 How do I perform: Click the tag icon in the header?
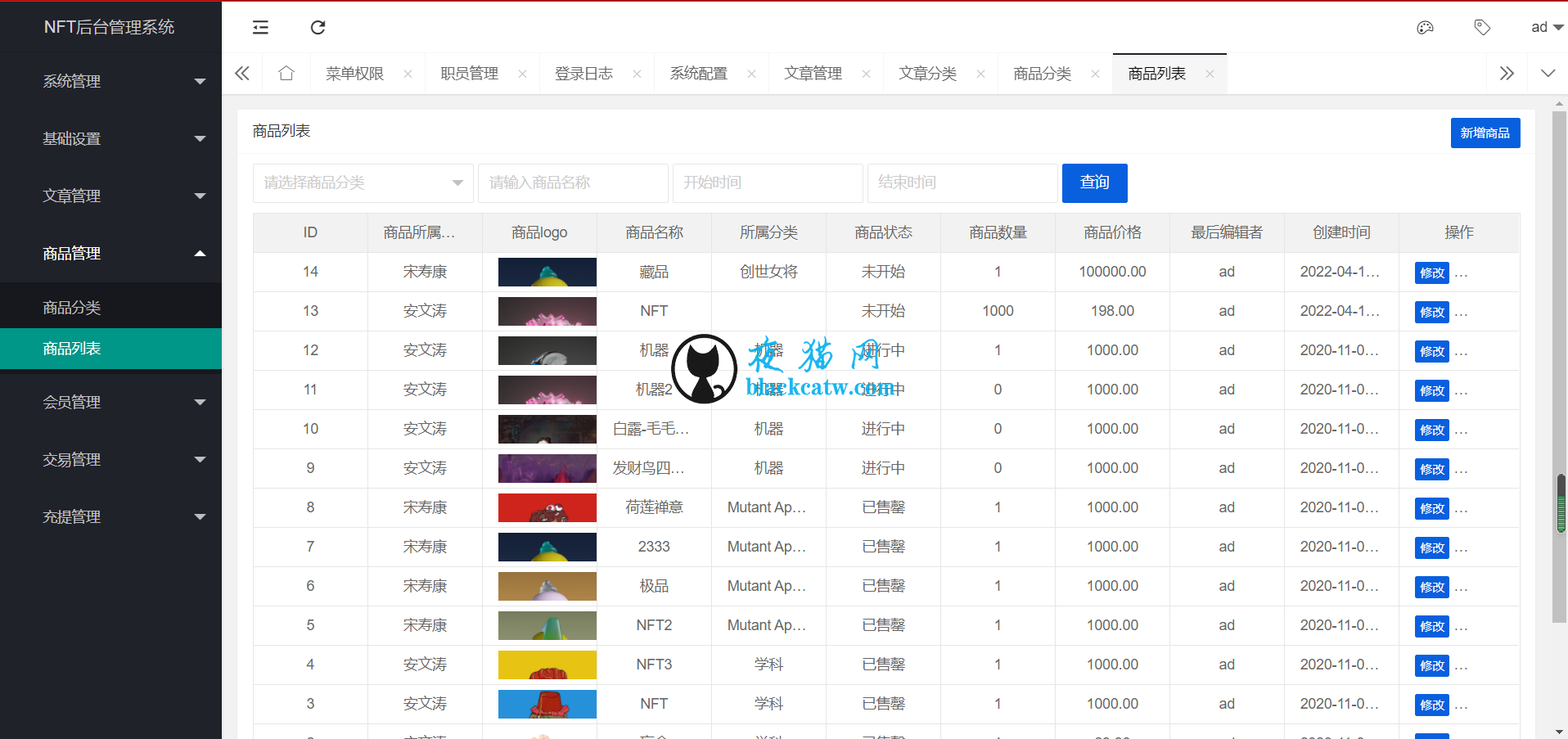click(1482, 28)
